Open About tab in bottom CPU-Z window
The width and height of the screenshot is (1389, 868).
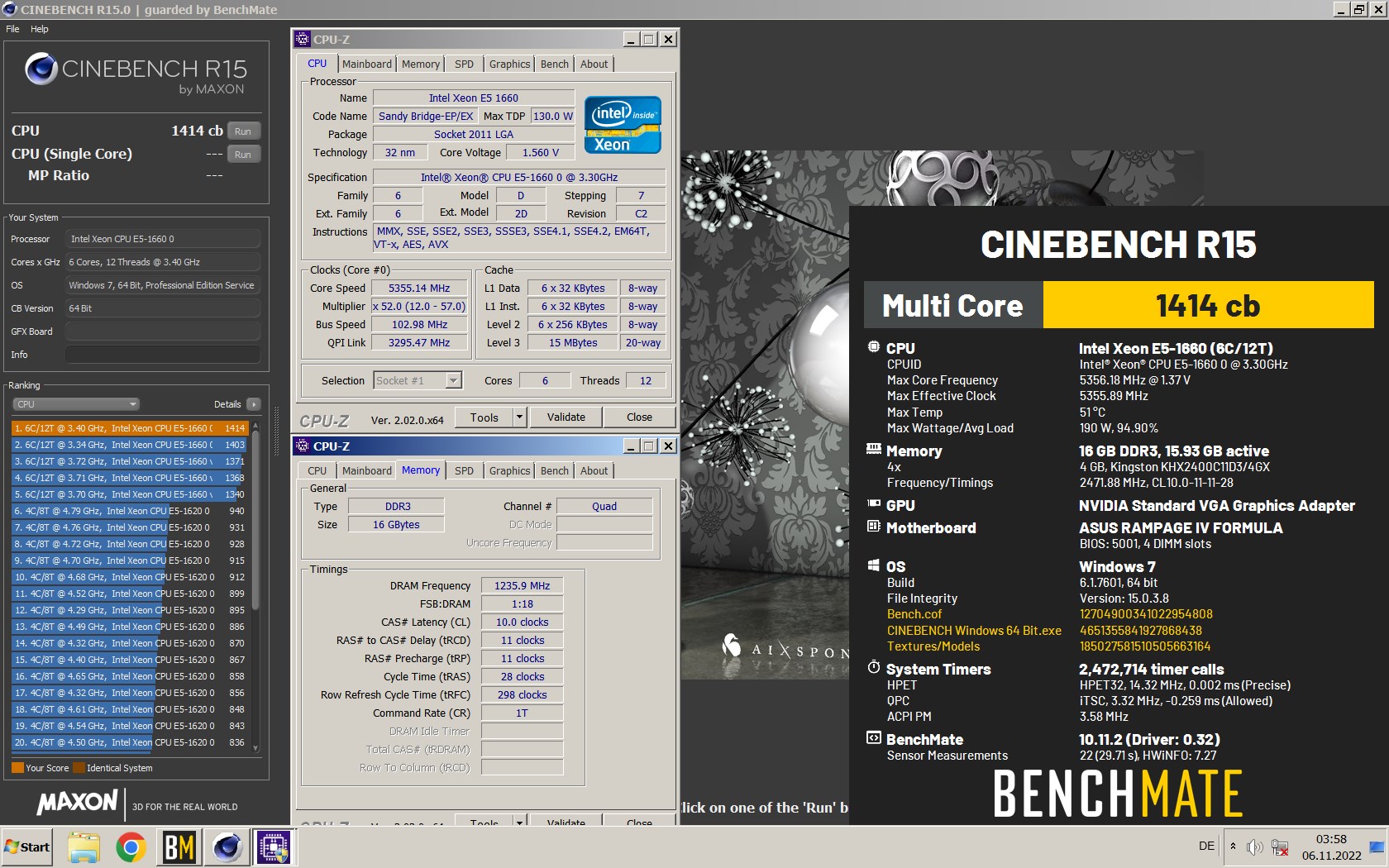[x=594, y=470]
